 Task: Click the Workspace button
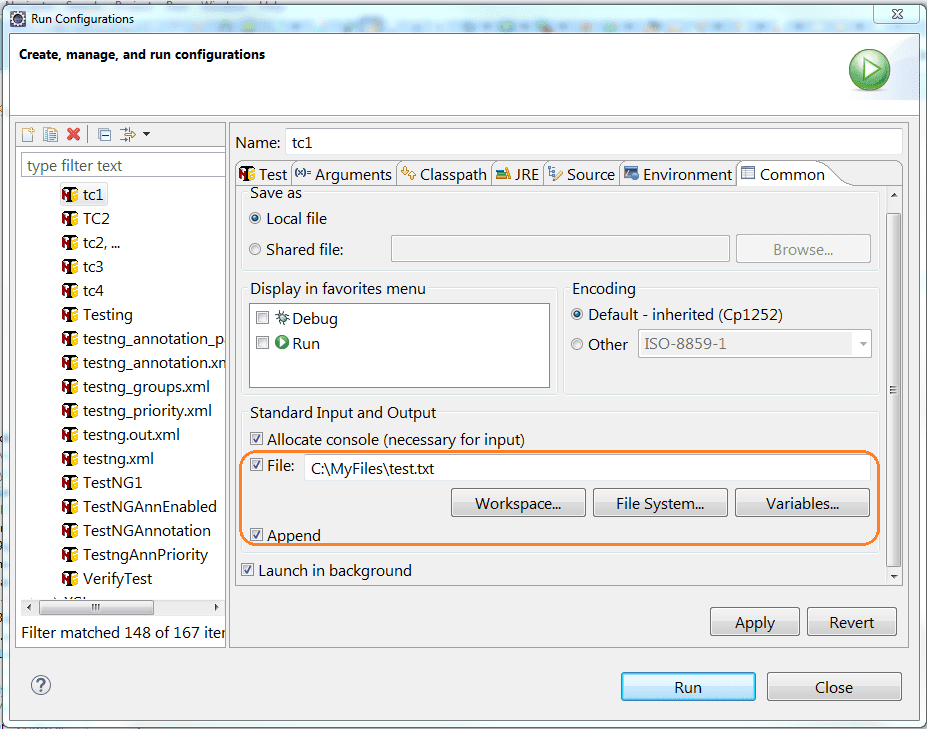[x=517, y=502]
